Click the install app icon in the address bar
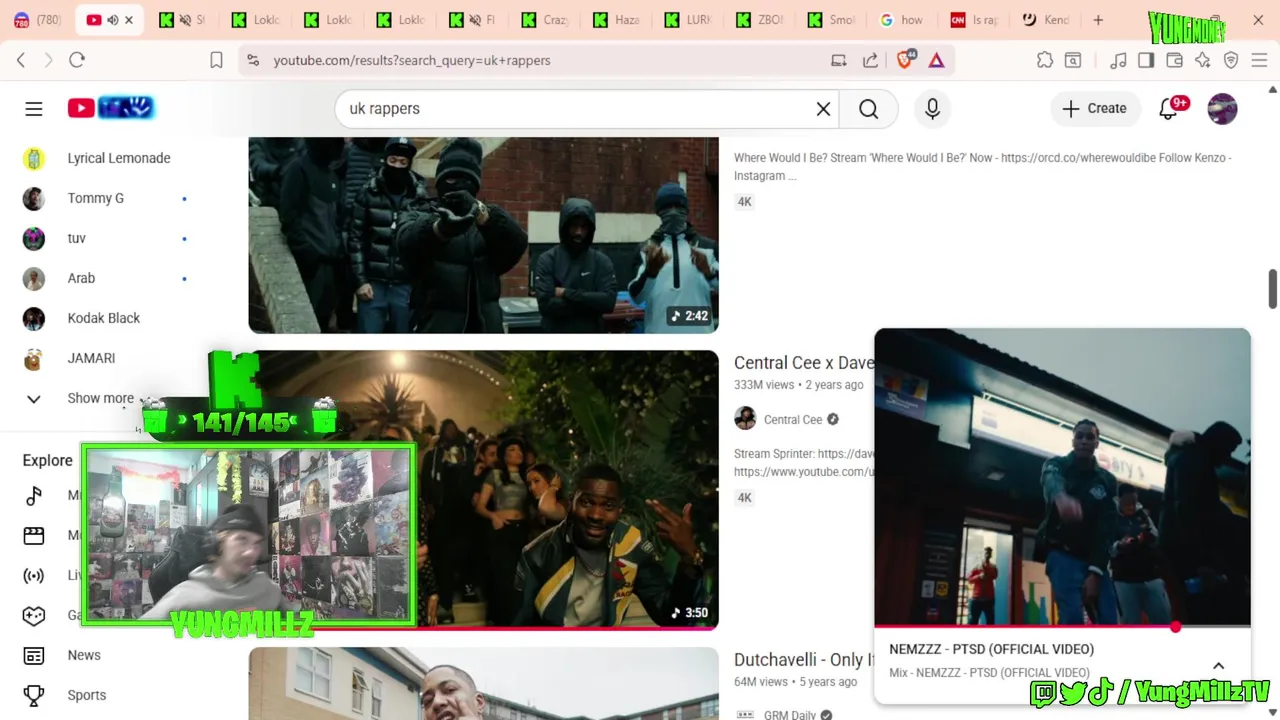This screenshot has width=1280, height=720. pyautogui.click(x=838, y=60)
